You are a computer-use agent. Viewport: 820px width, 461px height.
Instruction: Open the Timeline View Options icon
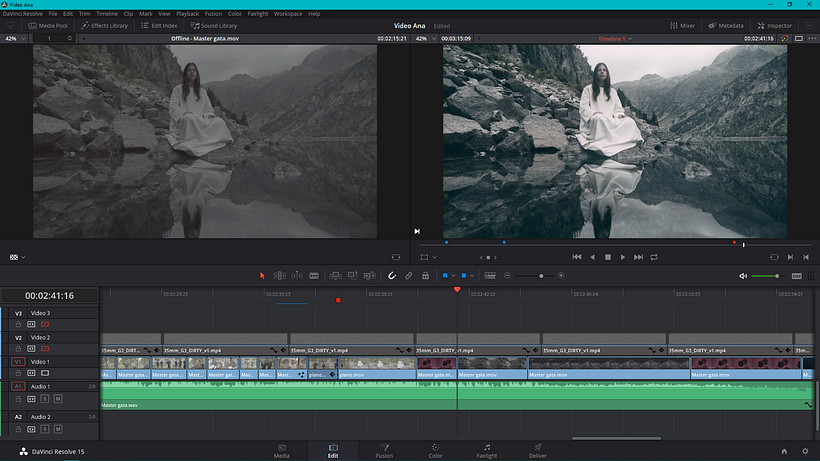point(490,275)
